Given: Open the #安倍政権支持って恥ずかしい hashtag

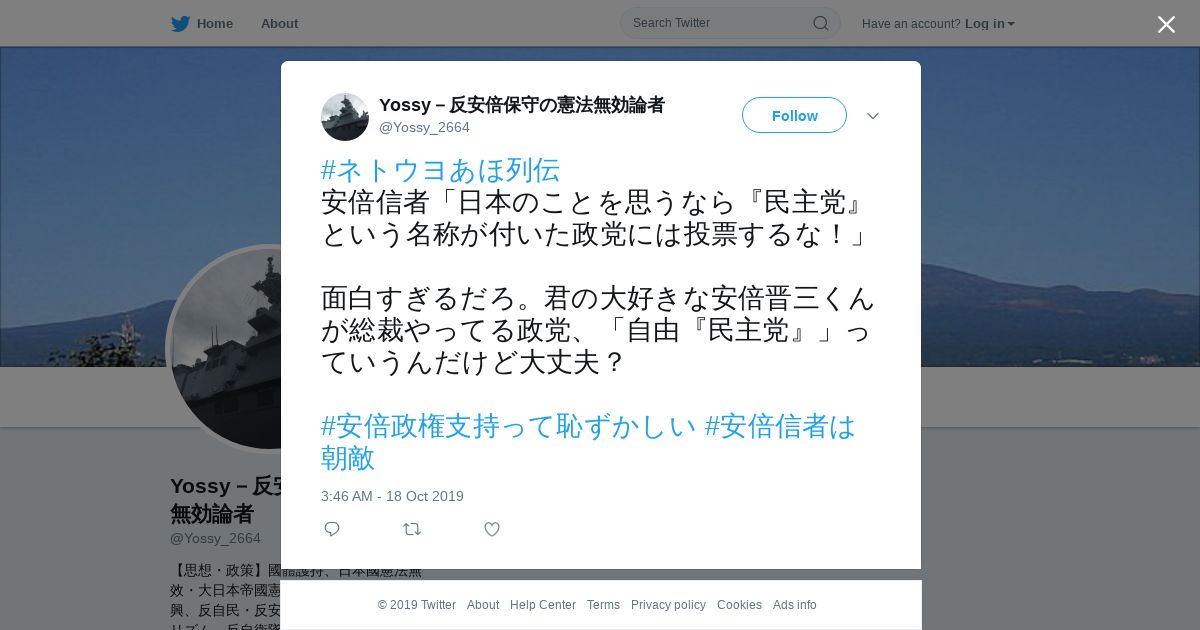Looking at the screenshot, I should [508, 426].
